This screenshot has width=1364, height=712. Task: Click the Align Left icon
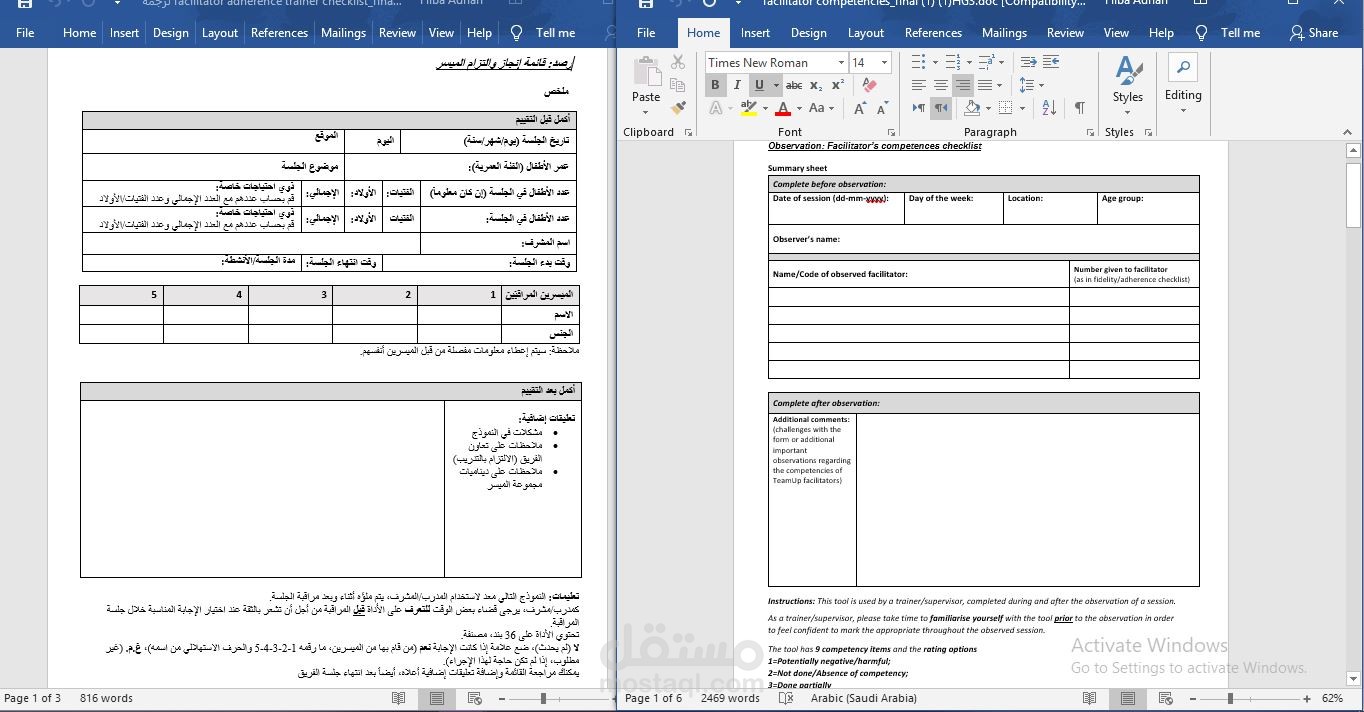click(919, 85)
